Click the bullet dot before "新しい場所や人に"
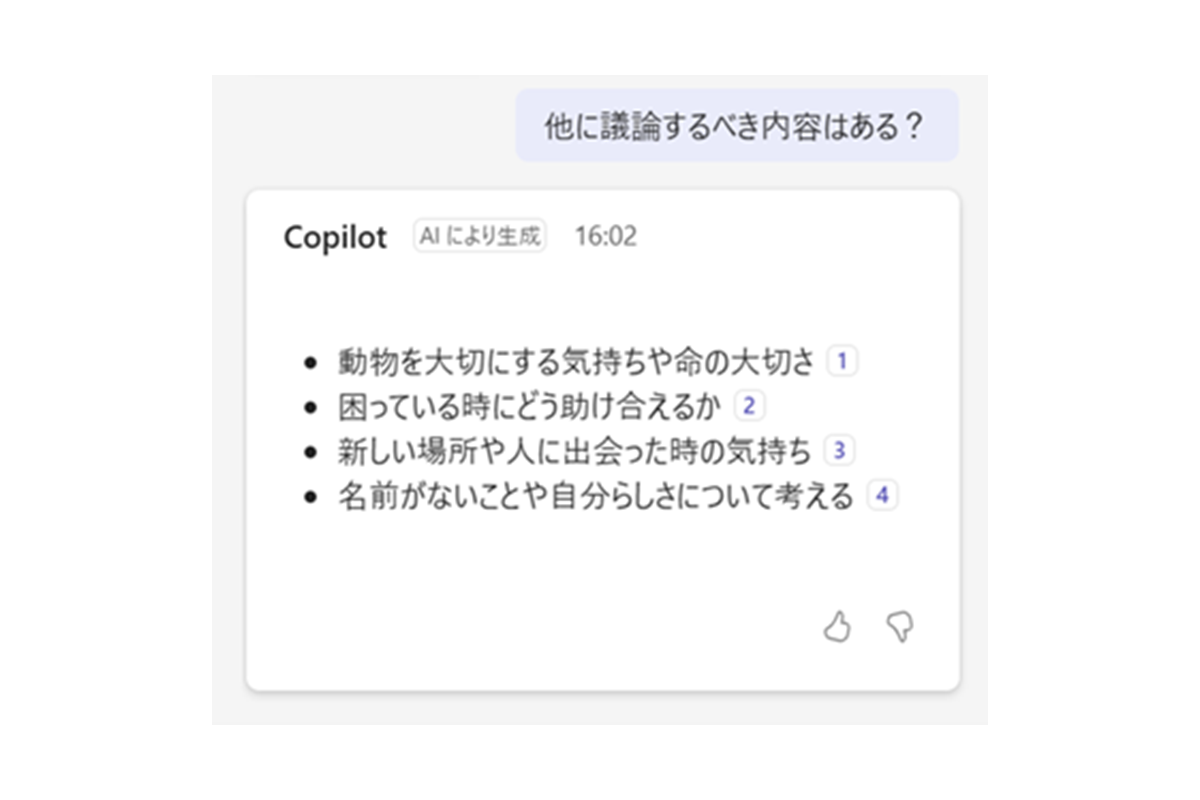 tap(312, 452)
